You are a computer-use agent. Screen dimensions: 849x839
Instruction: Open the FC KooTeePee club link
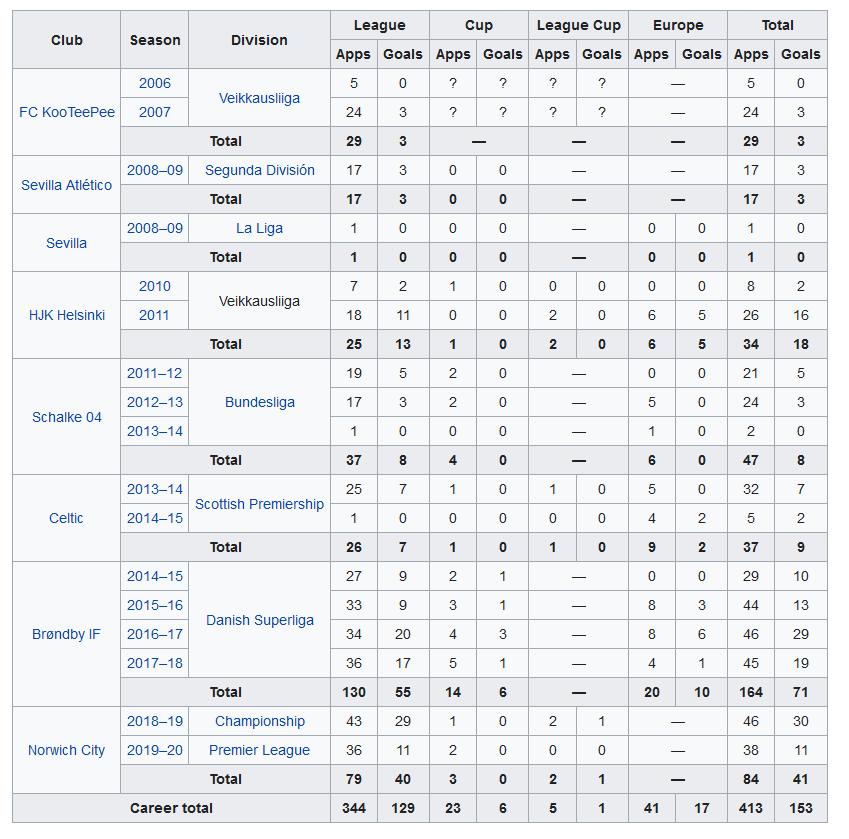coord(67,112)
